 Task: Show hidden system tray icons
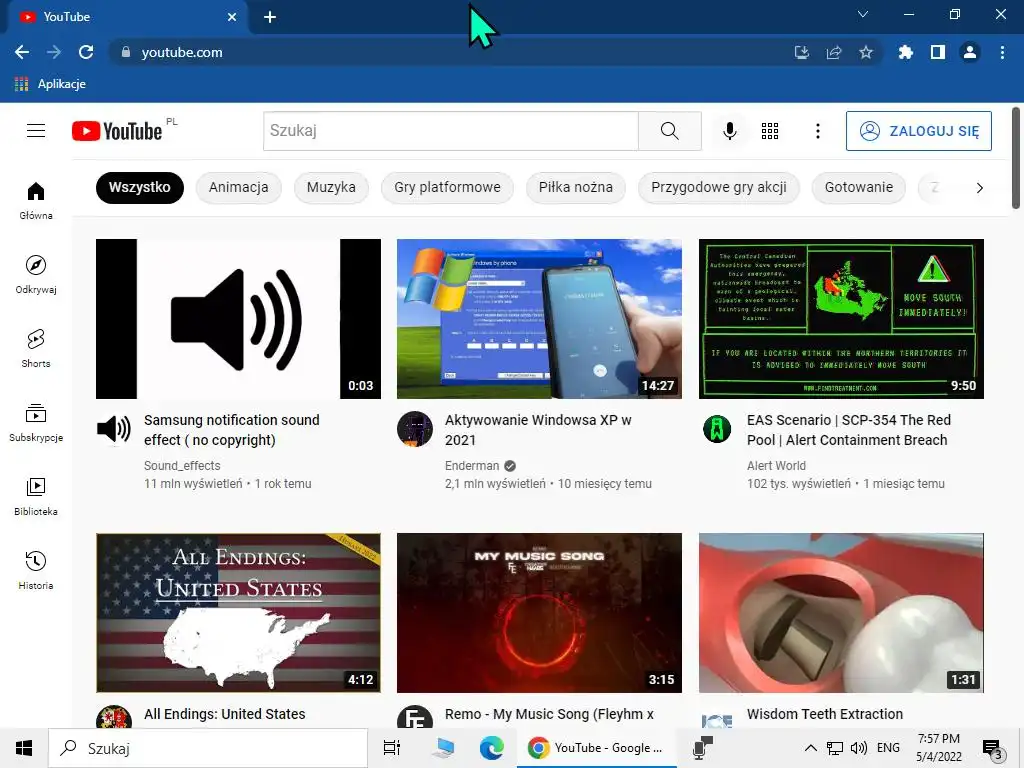810,748
